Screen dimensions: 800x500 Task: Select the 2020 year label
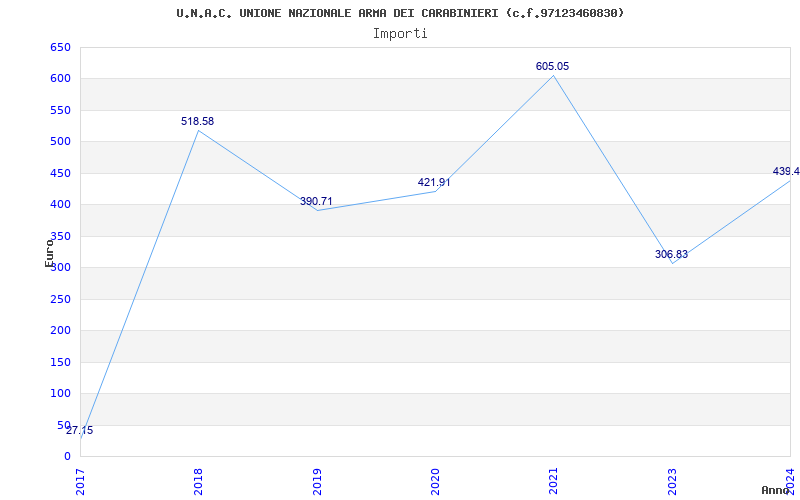click(x=435, y=481)
